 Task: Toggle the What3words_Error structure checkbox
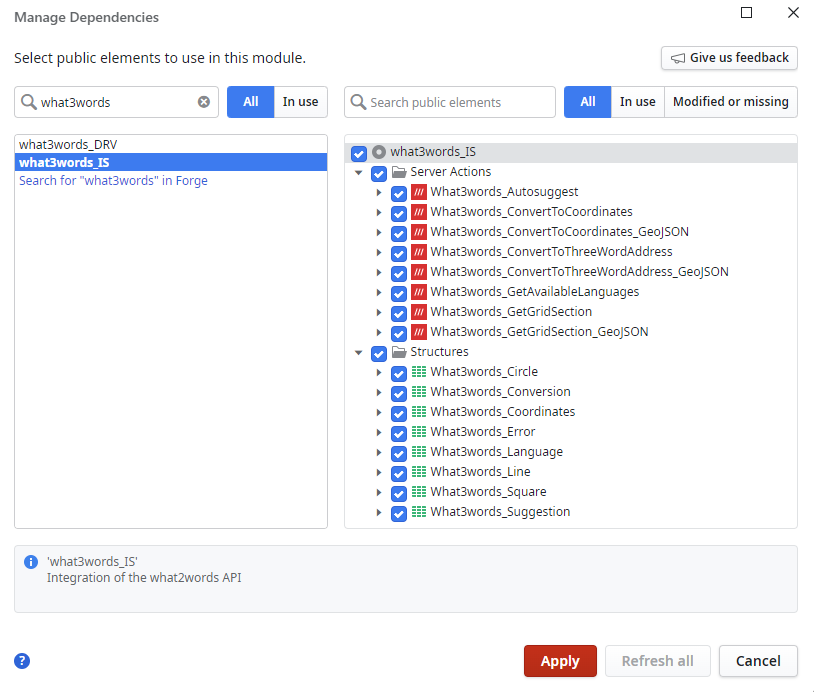pos(399,433)
